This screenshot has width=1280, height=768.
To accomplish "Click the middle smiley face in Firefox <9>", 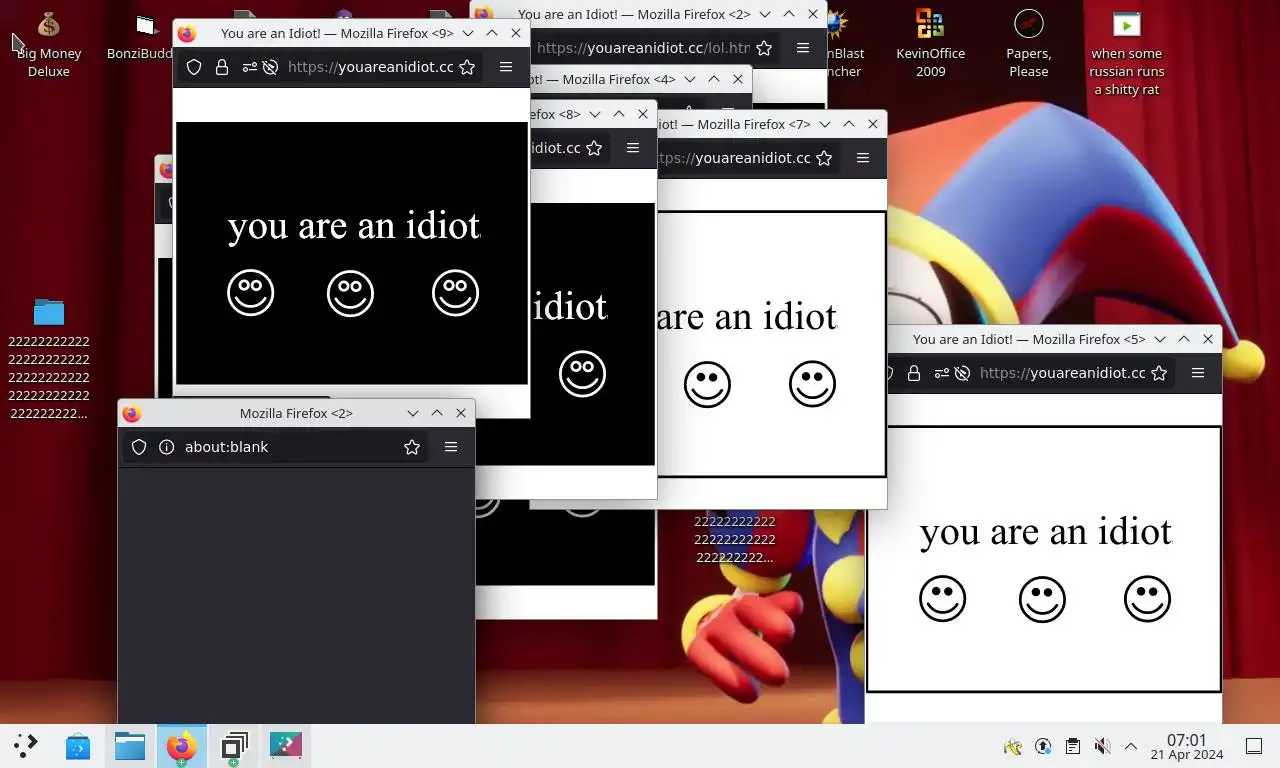I will pos(350,294).
